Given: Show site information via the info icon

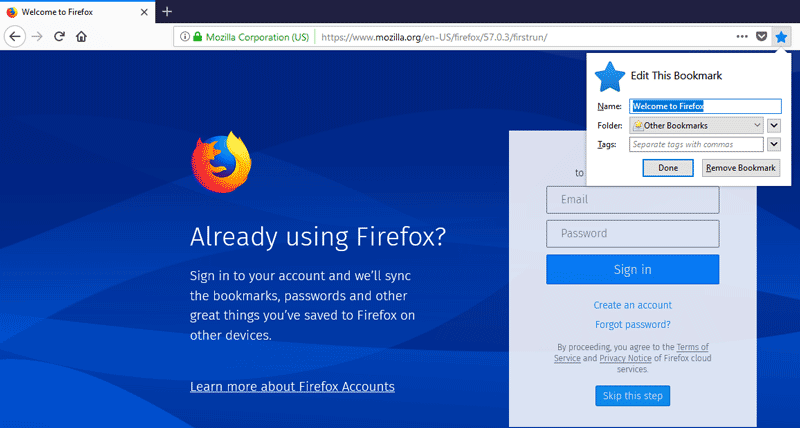Looking at the screenshot, I should 185,37.
